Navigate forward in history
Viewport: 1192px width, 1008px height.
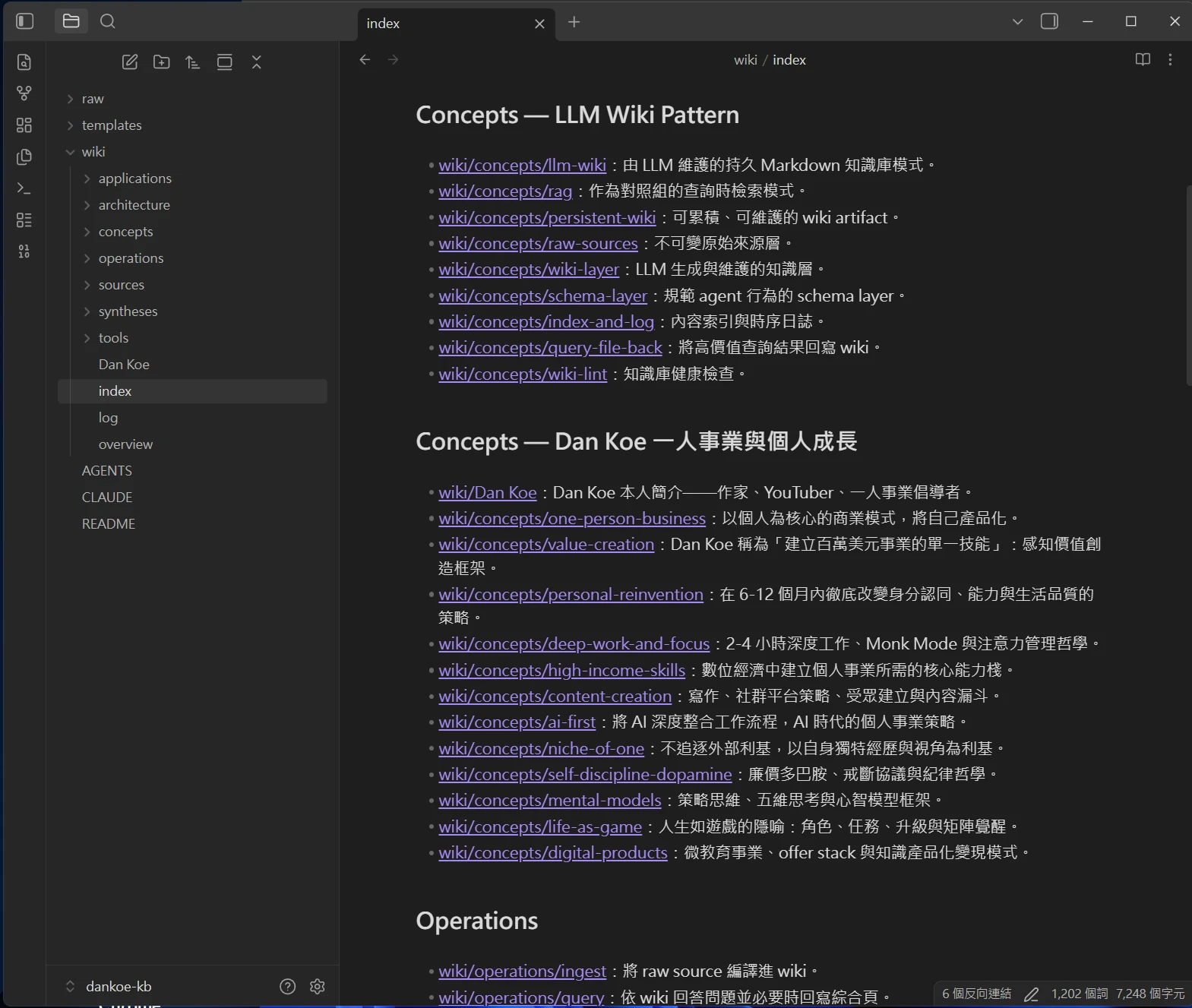coord(393,59)
